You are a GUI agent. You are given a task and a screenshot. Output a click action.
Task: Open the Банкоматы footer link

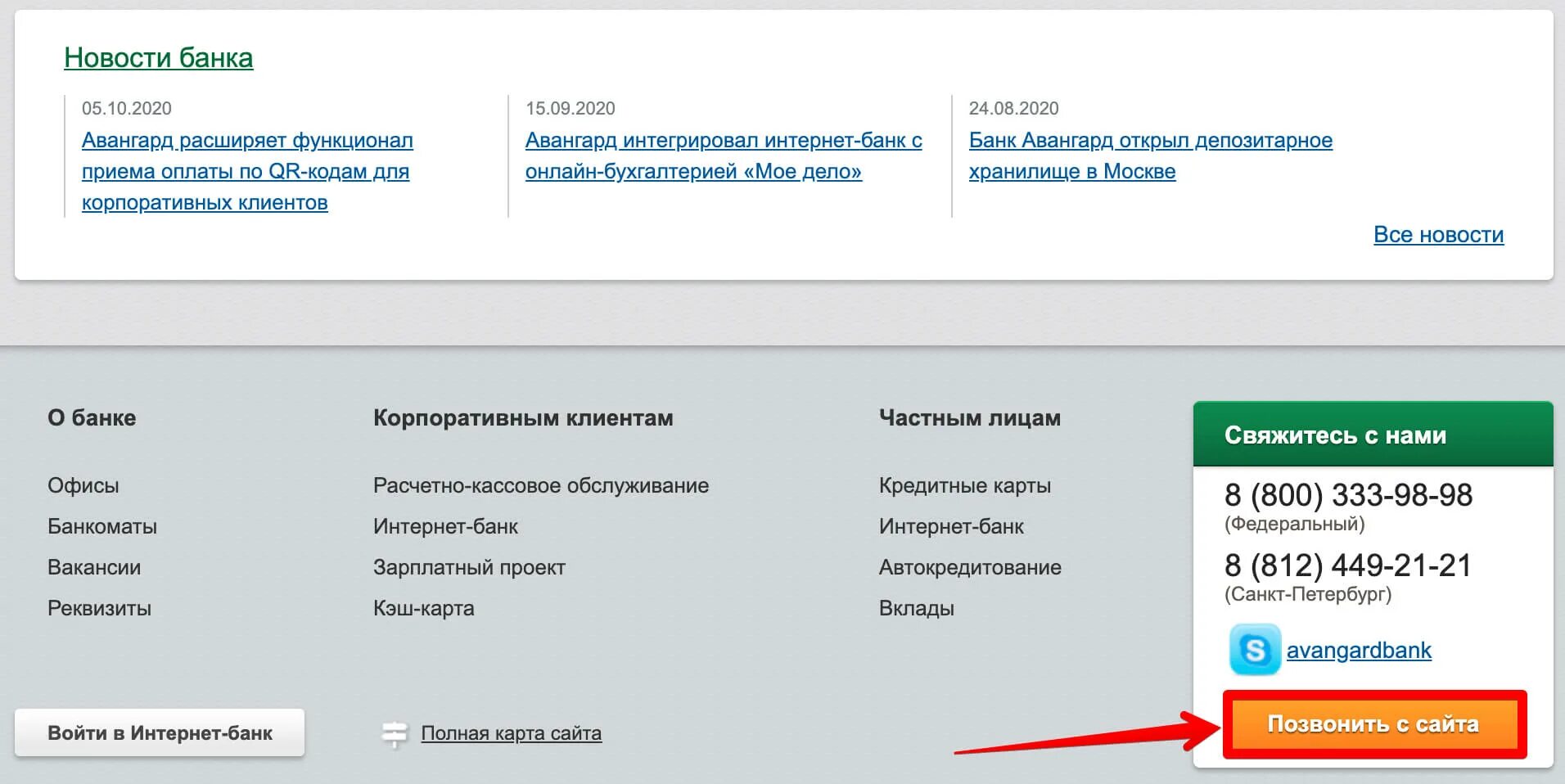(102, 526)
